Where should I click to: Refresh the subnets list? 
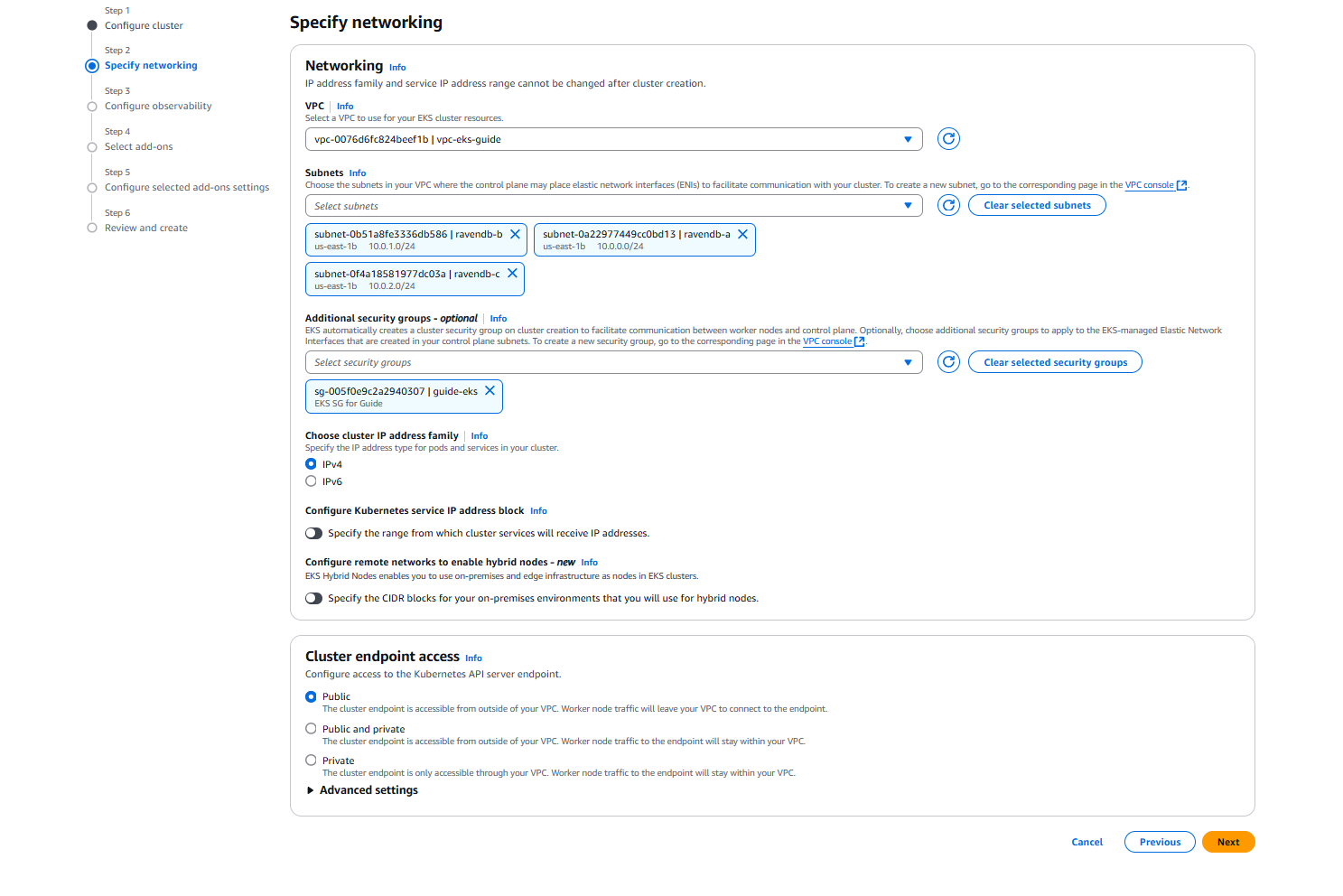click(948, 206)
